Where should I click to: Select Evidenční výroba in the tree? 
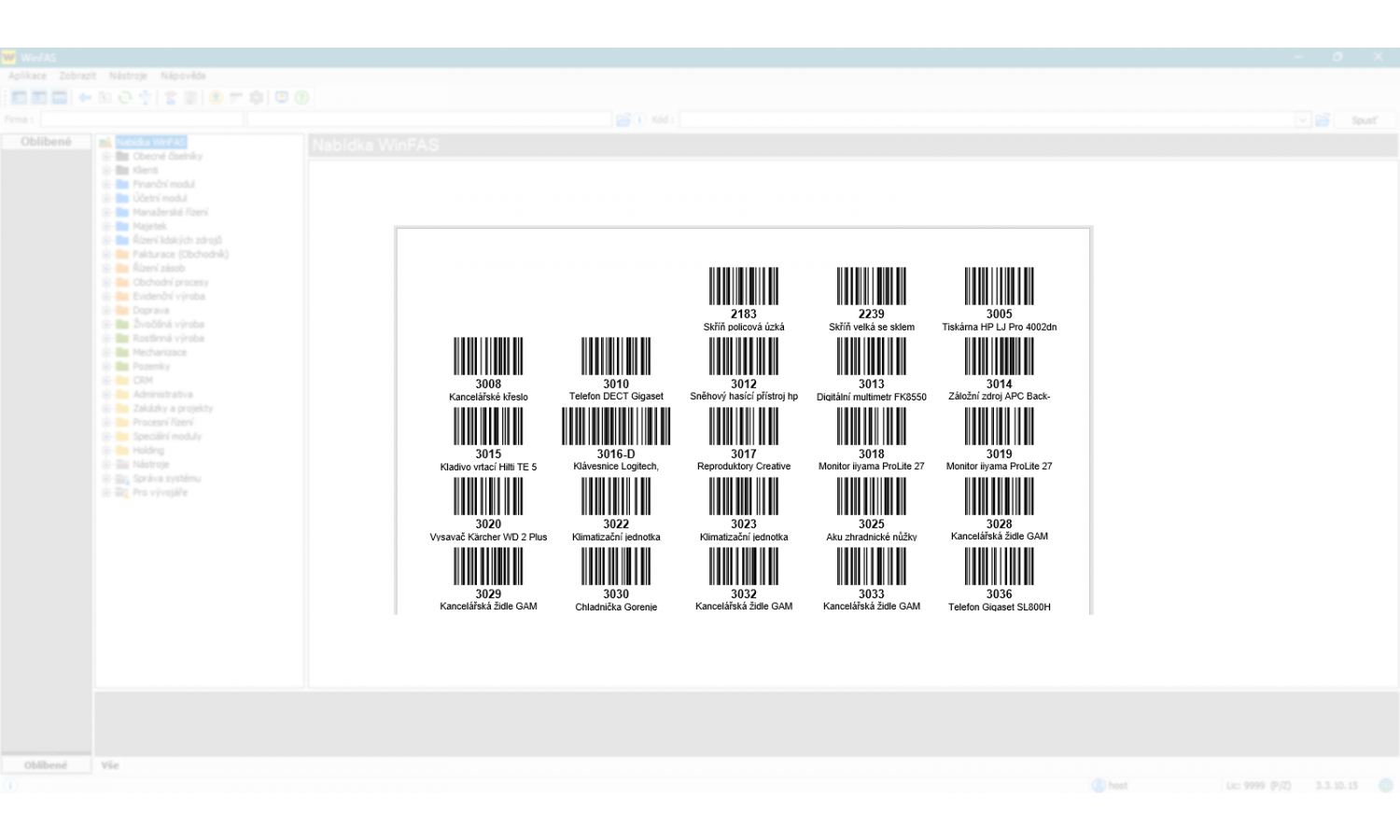coord(169,296)
